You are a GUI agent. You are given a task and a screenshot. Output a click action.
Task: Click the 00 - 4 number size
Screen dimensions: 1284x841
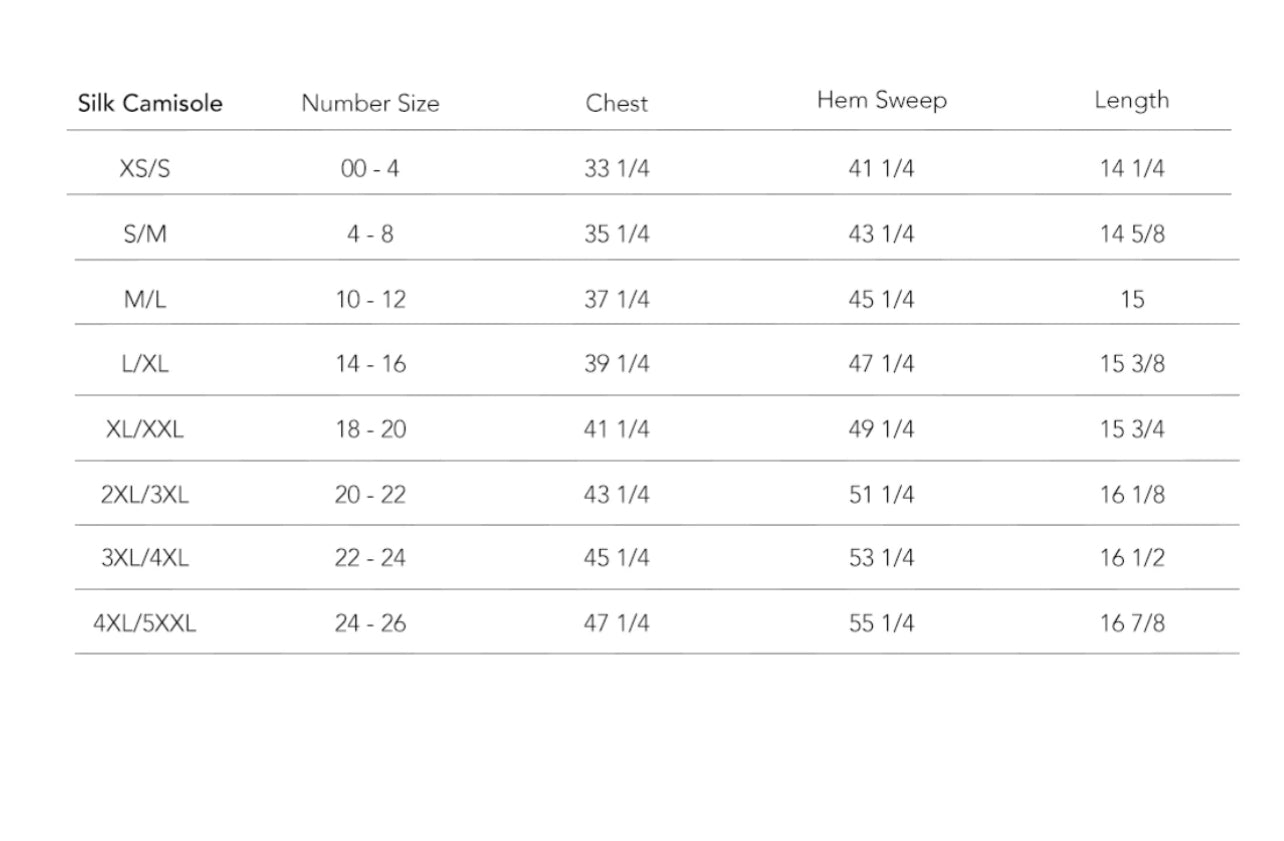click(x=369, y=168)
